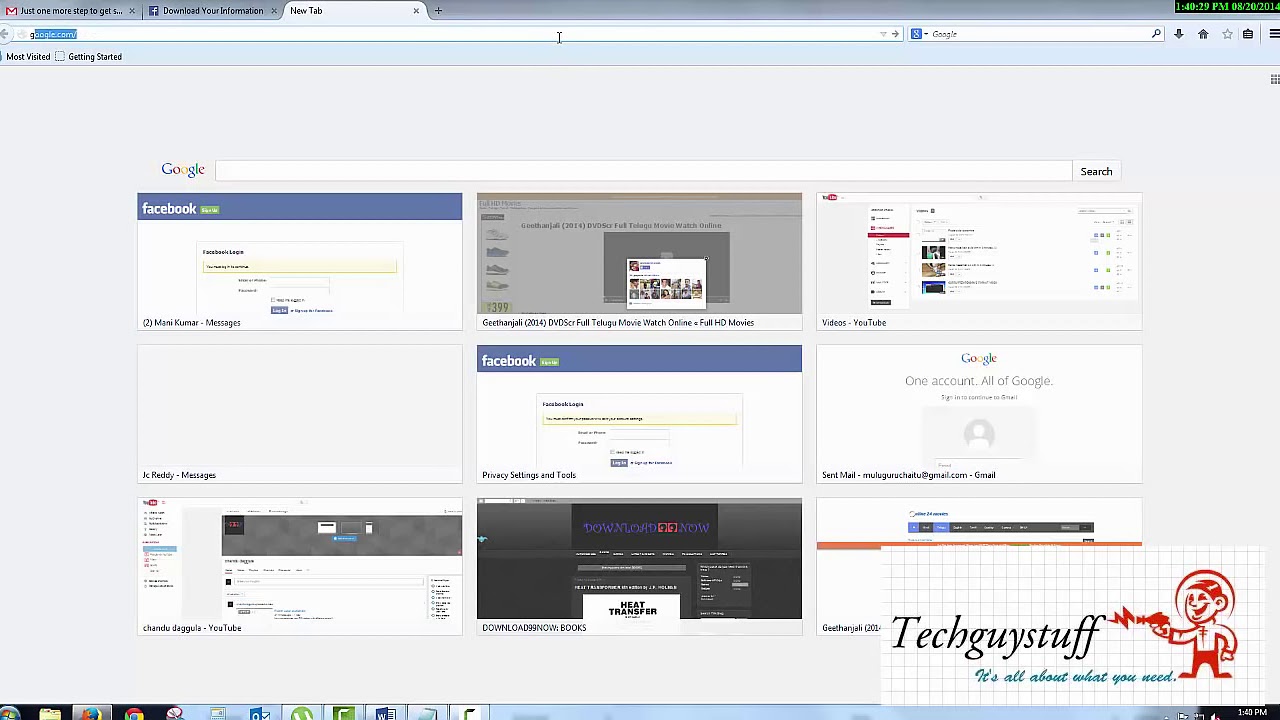Screen dimensions: 1280x720
Task: Click the Downloads arrow icon in toolbar
Action: coord(1178,34)
